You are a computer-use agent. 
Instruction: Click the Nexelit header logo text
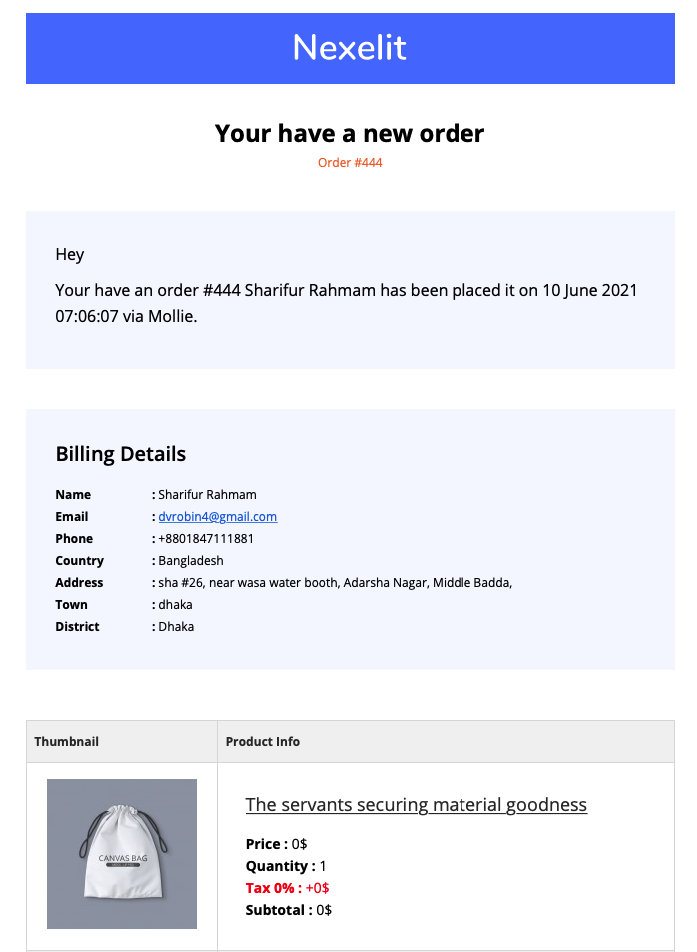pos(350,47)
